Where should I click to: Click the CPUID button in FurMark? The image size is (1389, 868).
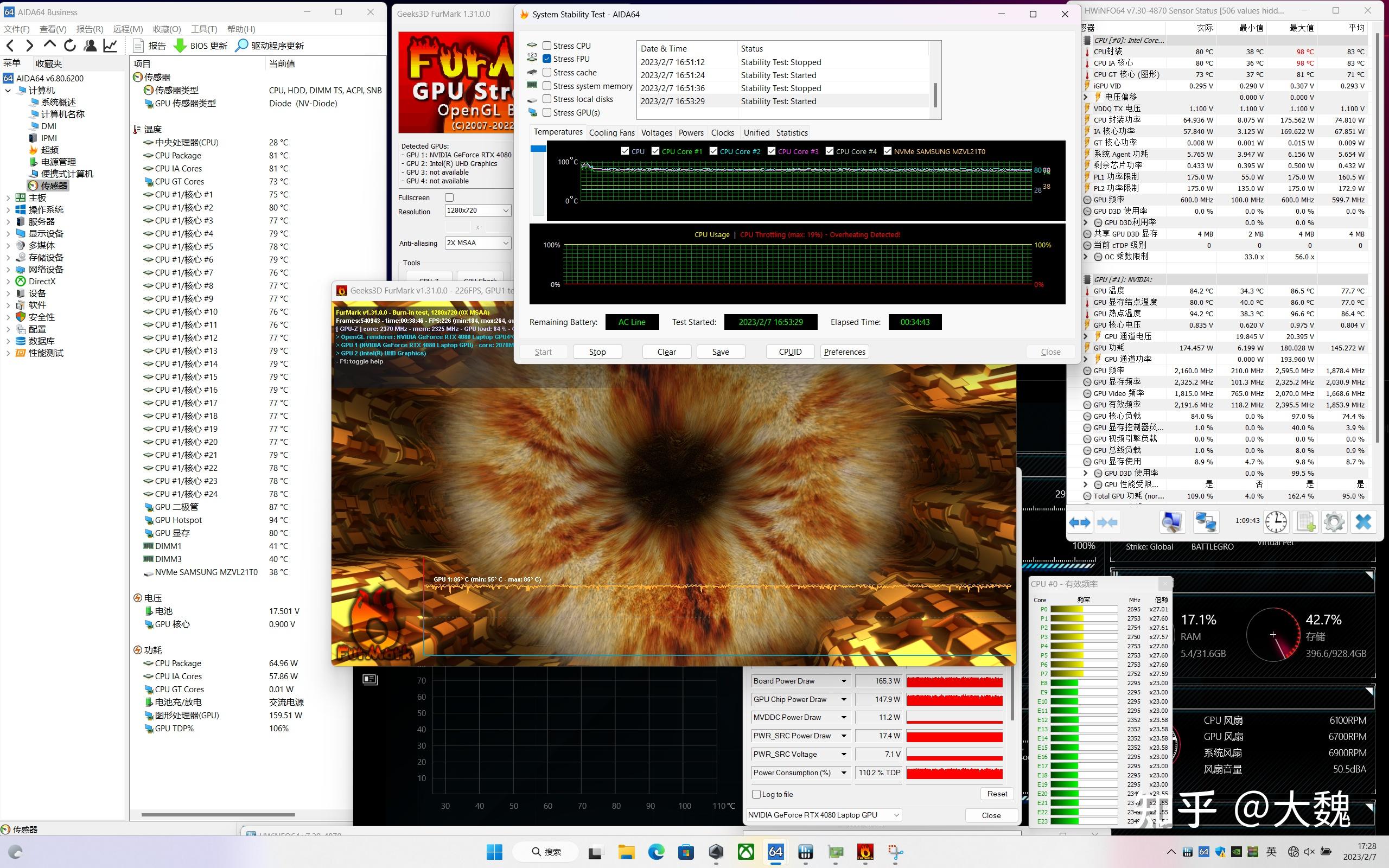[x=790, y=352]
